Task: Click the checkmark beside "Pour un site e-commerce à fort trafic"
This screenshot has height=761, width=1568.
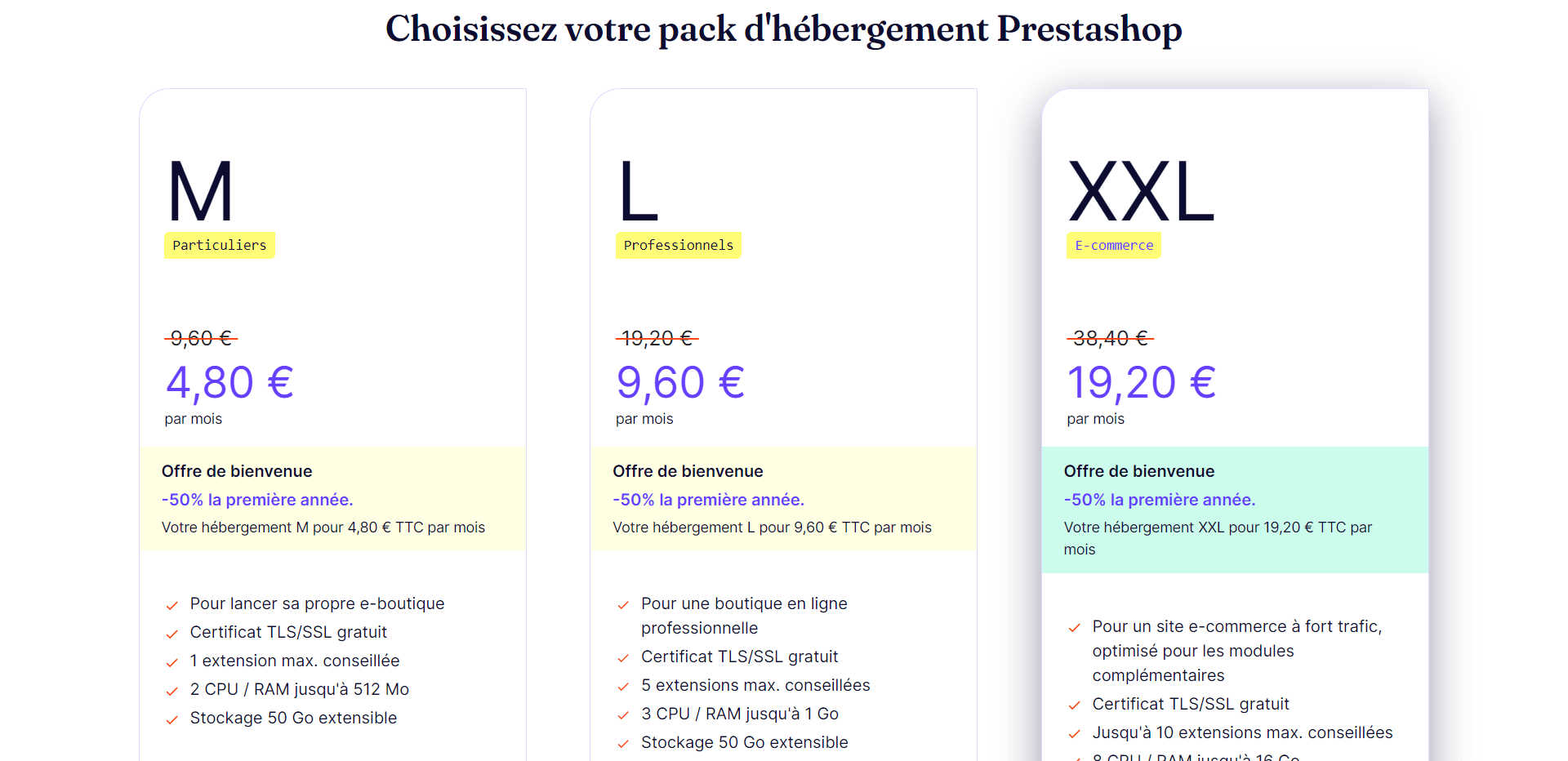Action: (x=1074, y=628)
